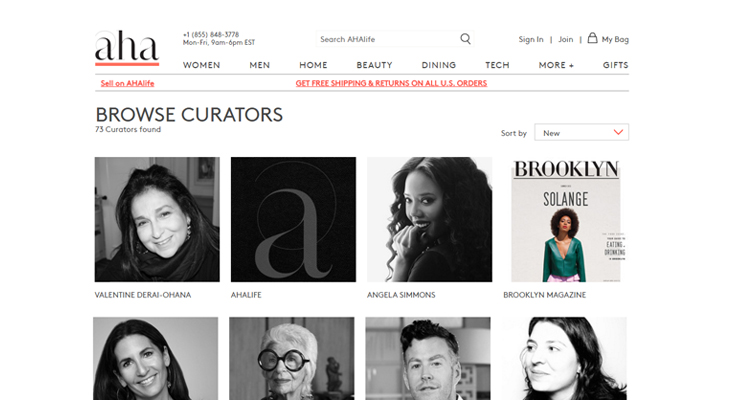Open the shopping bag icon
This screenshot has height=400, width=729.
[x=592, y=38]
